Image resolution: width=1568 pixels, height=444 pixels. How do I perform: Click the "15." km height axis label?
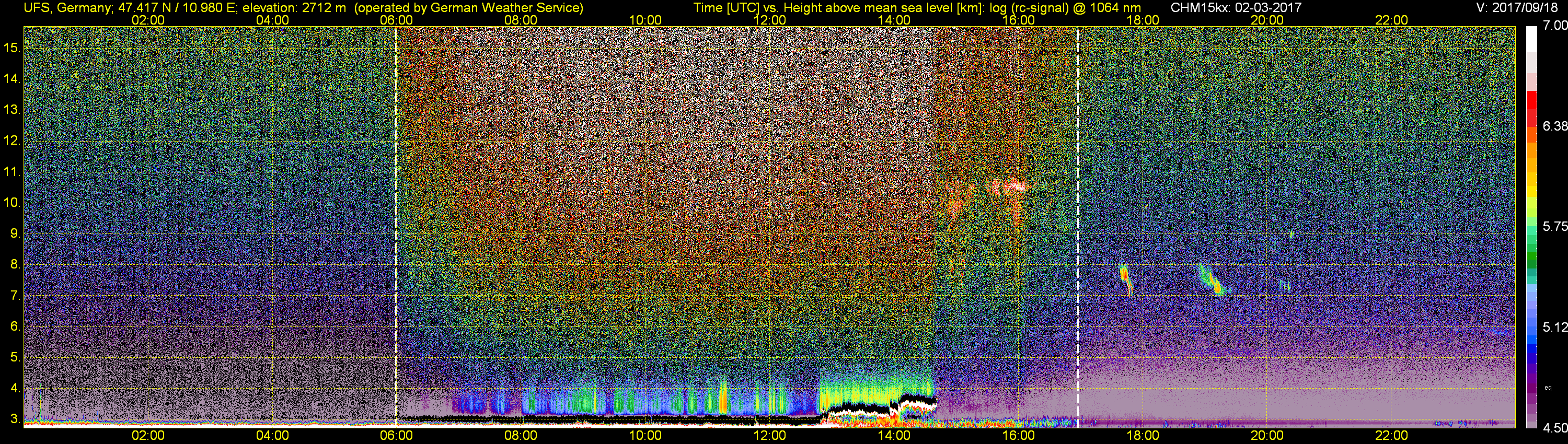pyautogui.click(x=12, y=48)
